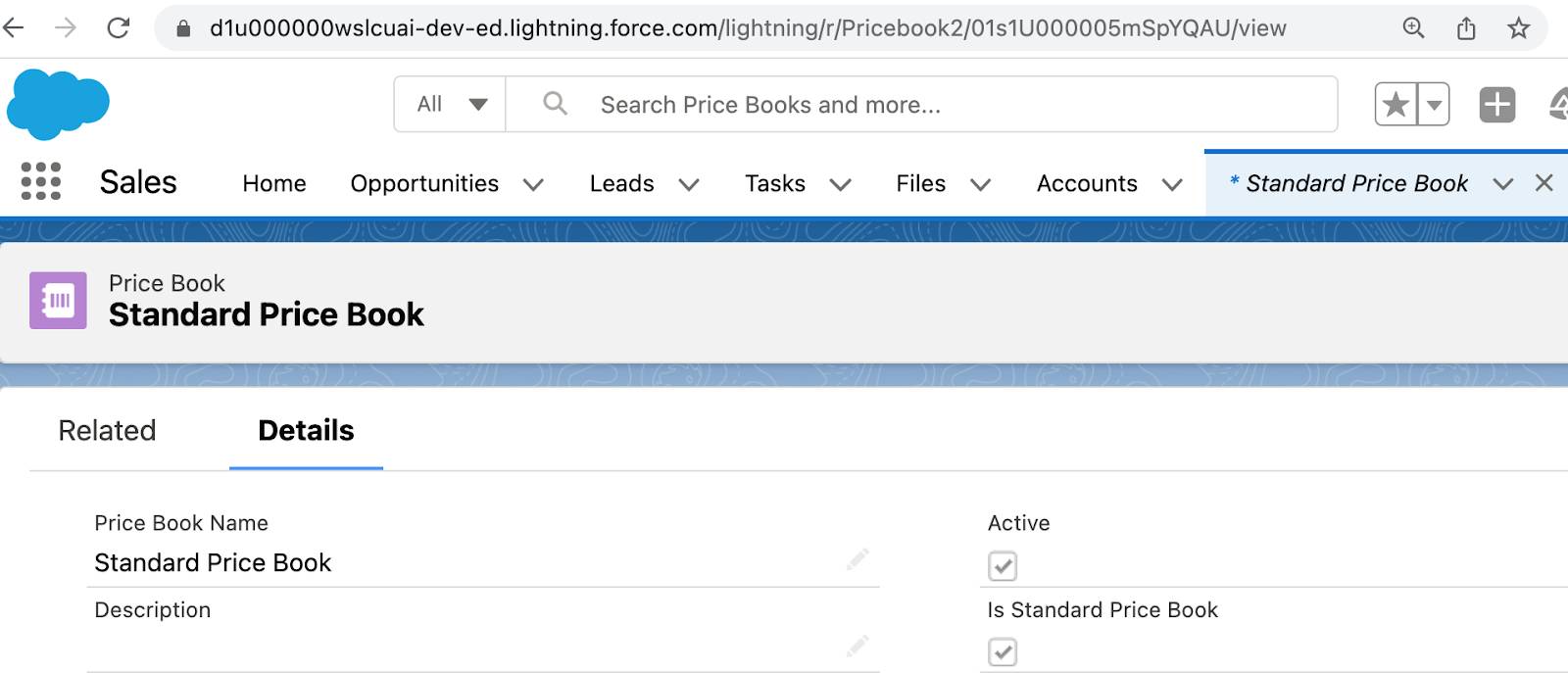Go to the Home nav item
Screen dimensions: 1568x673
pyautogui.click(x=274, y=183)
